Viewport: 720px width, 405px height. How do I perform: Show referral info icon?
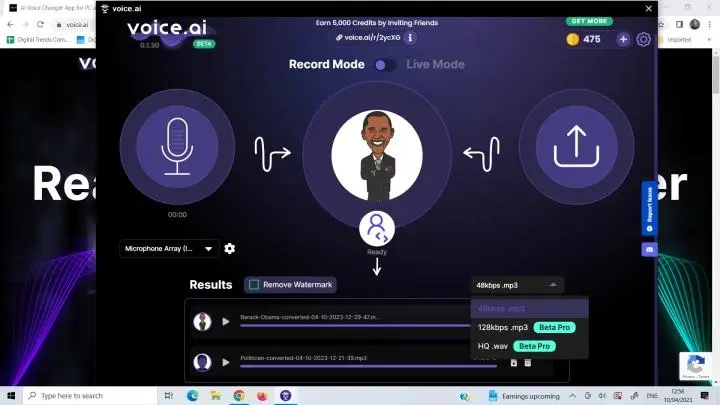[410, 38]
